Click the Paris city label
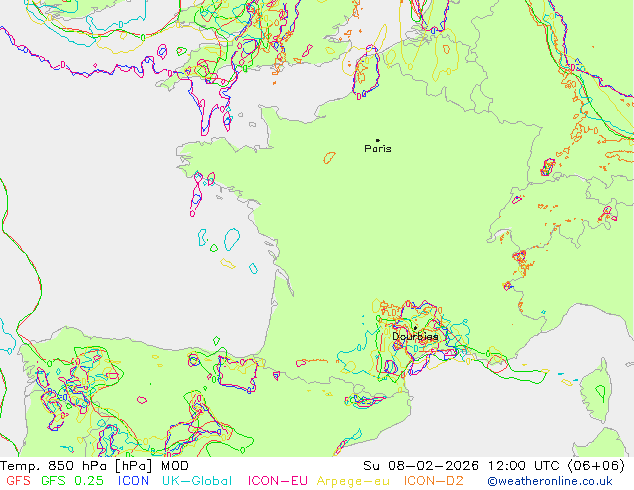Image resolution: width=634 pixels, height=490 pixels. pyautogui.click(x=378, y=149)
